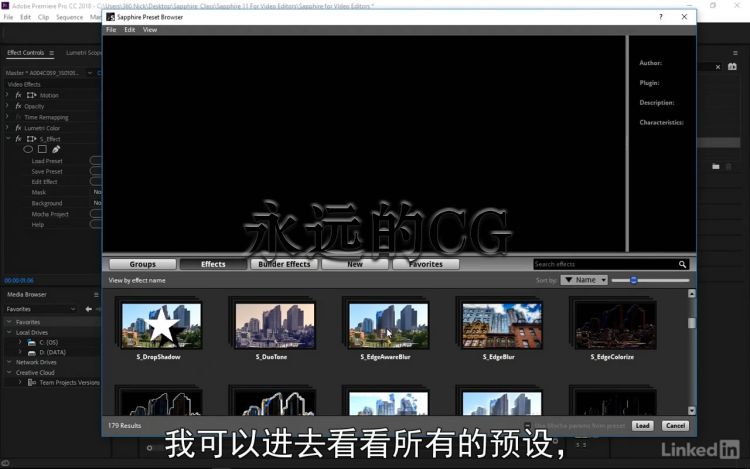Click the back arrow in Media Browser
The image size is (750, 469).
tap(88, 309)
